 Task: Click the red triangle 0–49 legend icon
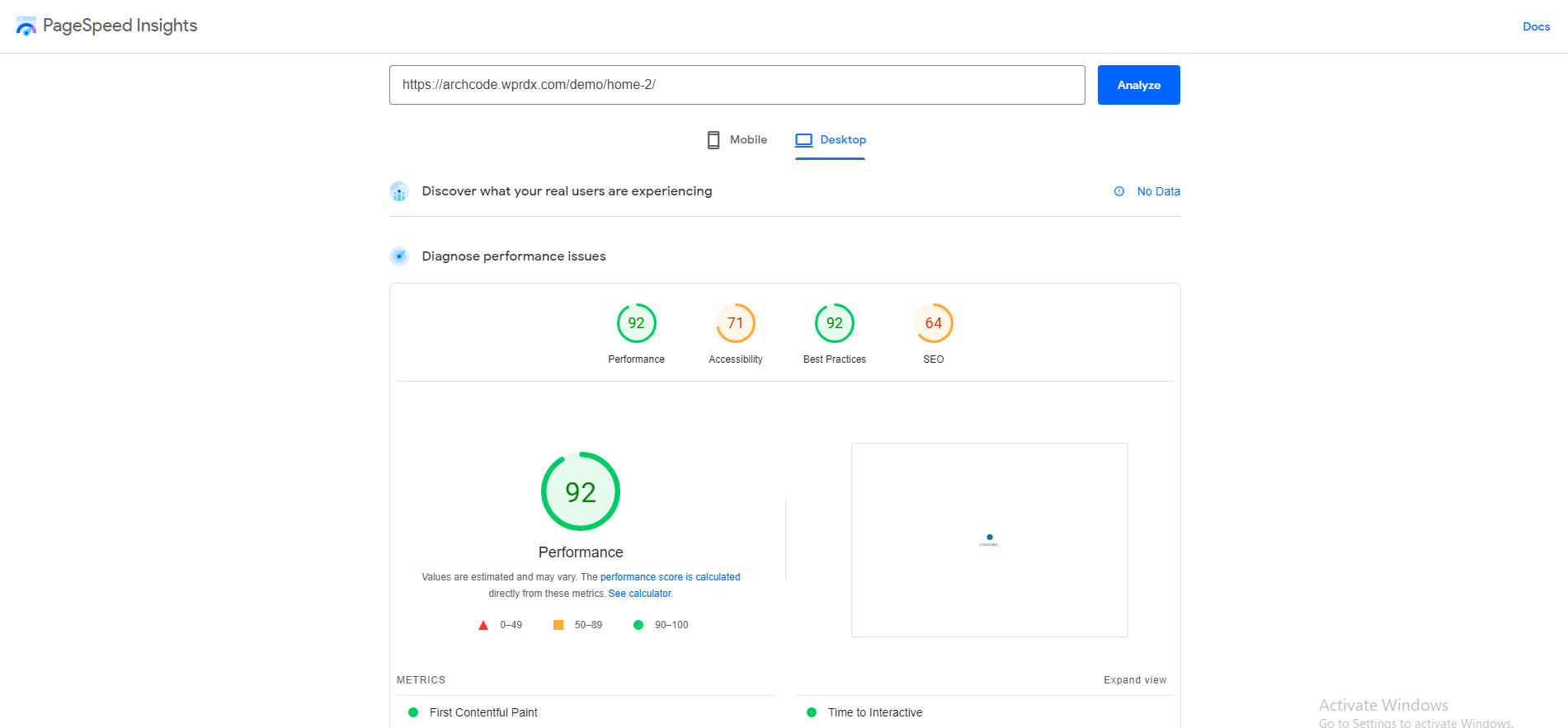[483, 625]
